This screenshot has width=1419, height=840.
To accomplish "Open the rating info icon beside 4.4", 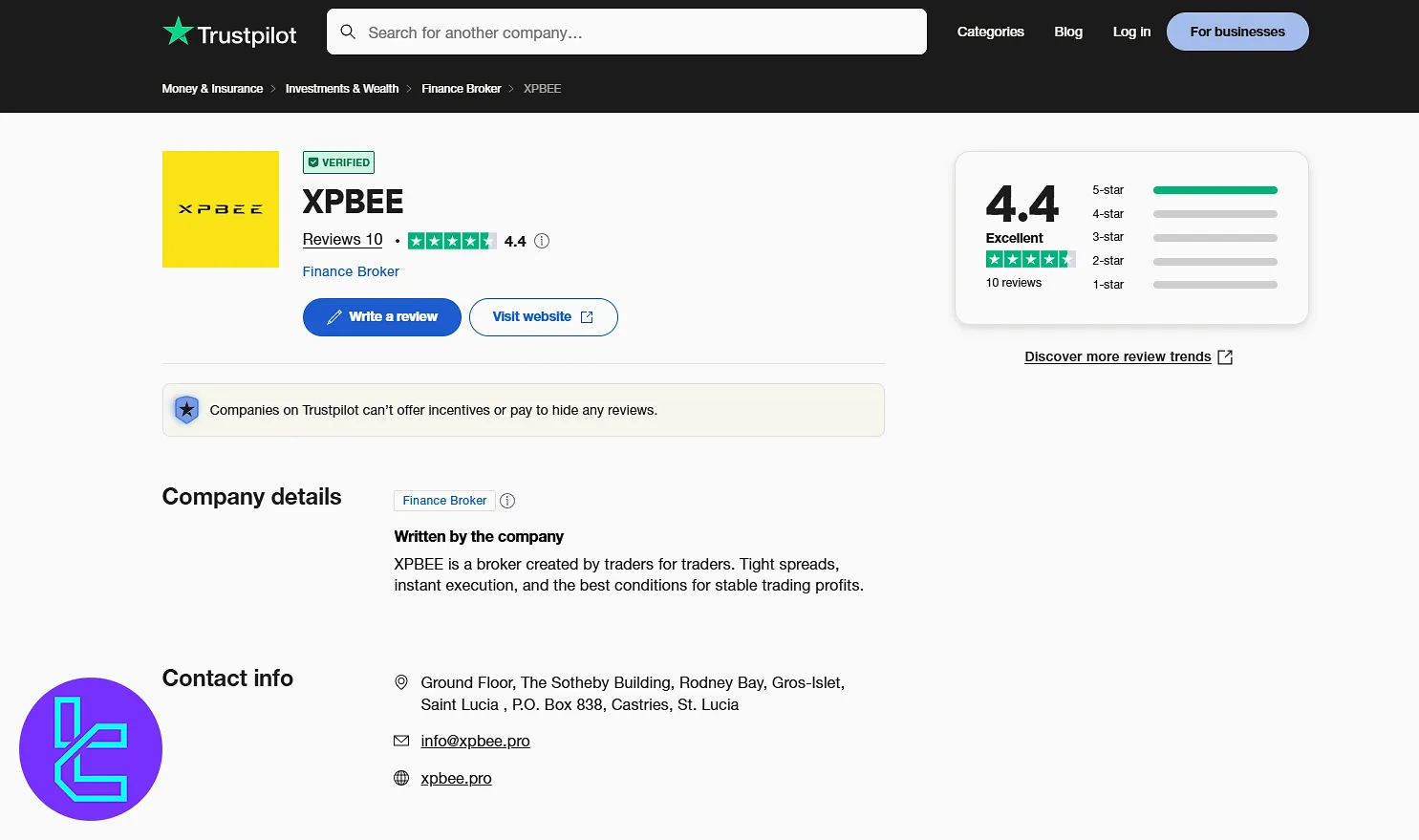I will pyautogui.click(x=542, y=241).
